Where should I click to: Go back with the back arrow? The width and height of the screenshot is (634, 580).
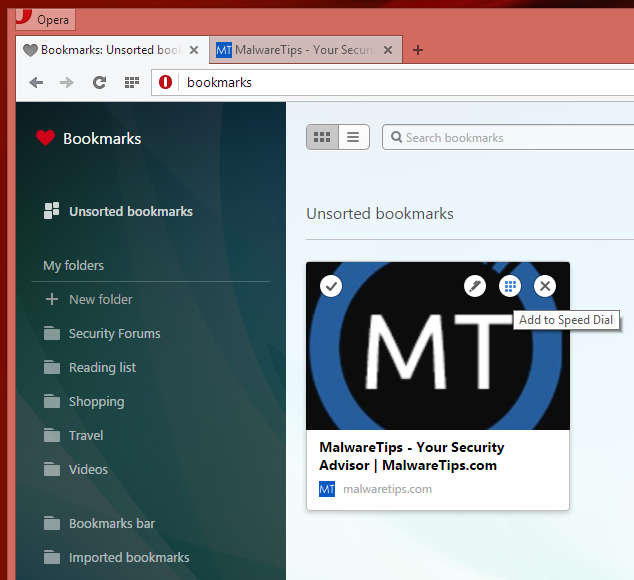(x=36, y=83)
